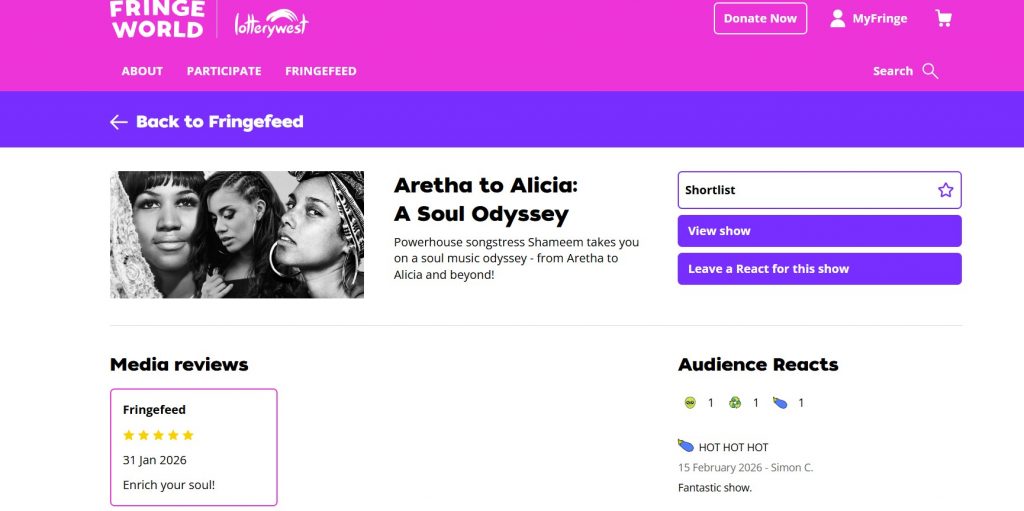1024x511 pixels.
Task: Click the green recycle react icon
Action: 735,403
